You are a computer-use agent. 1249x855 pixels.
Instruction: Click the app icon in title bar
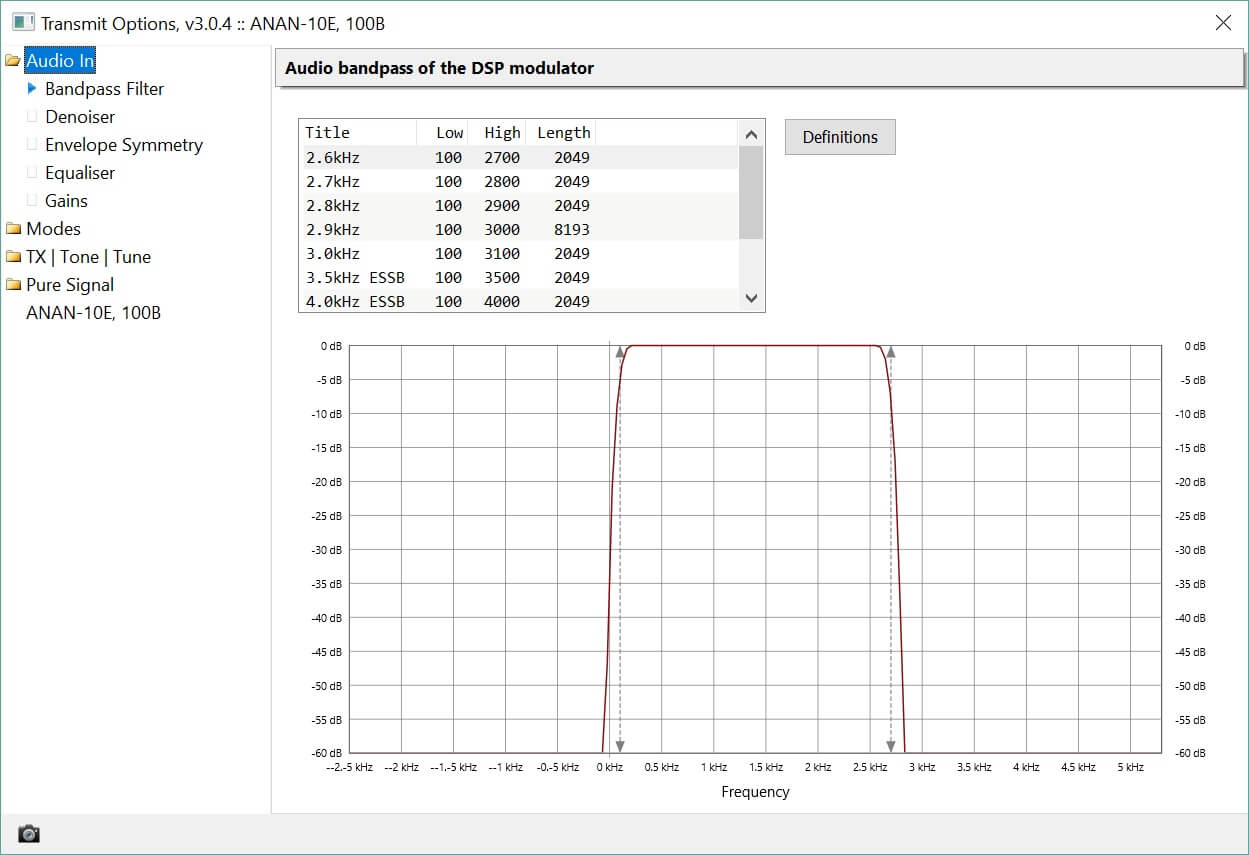click(x=23, y=22)
